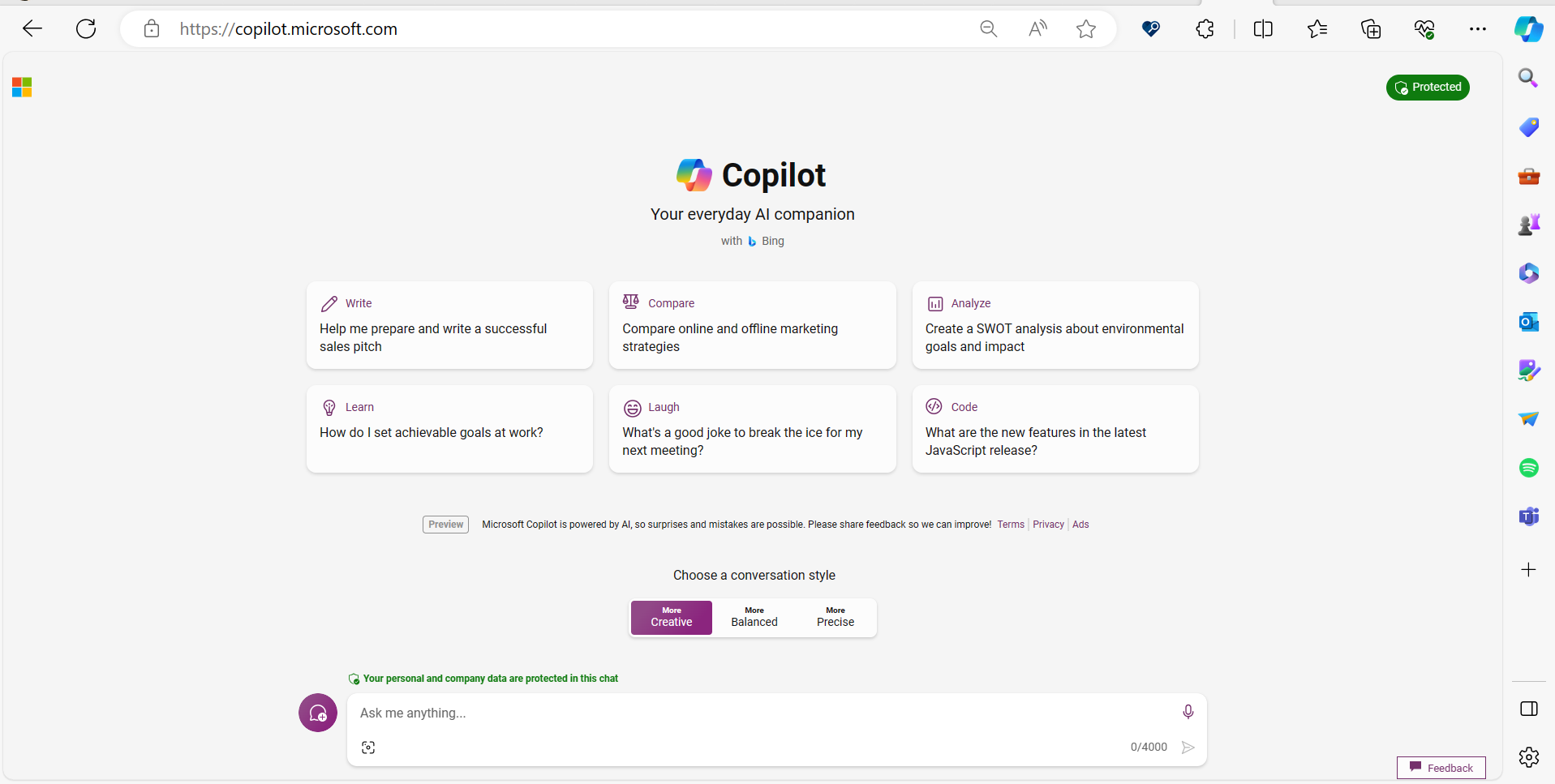The height and width of the screenshot is (784, 1555).
Task: Open the Favorites star menu
Action: click(x=1317, y=28)
